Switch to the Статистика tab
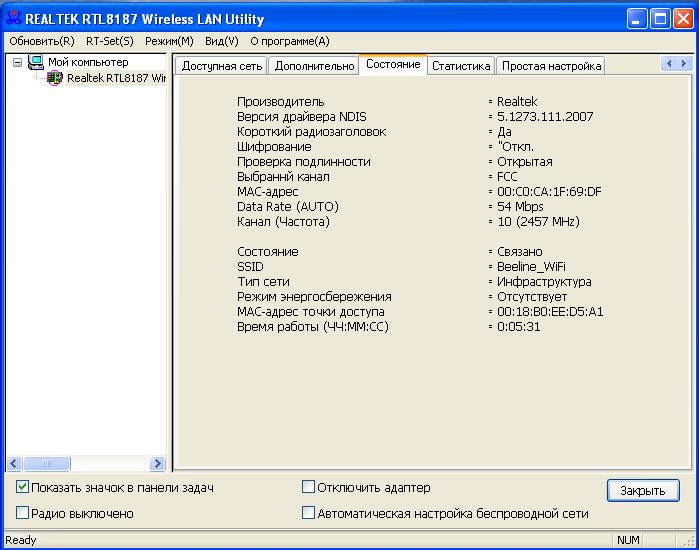 [x=461, y=66]
